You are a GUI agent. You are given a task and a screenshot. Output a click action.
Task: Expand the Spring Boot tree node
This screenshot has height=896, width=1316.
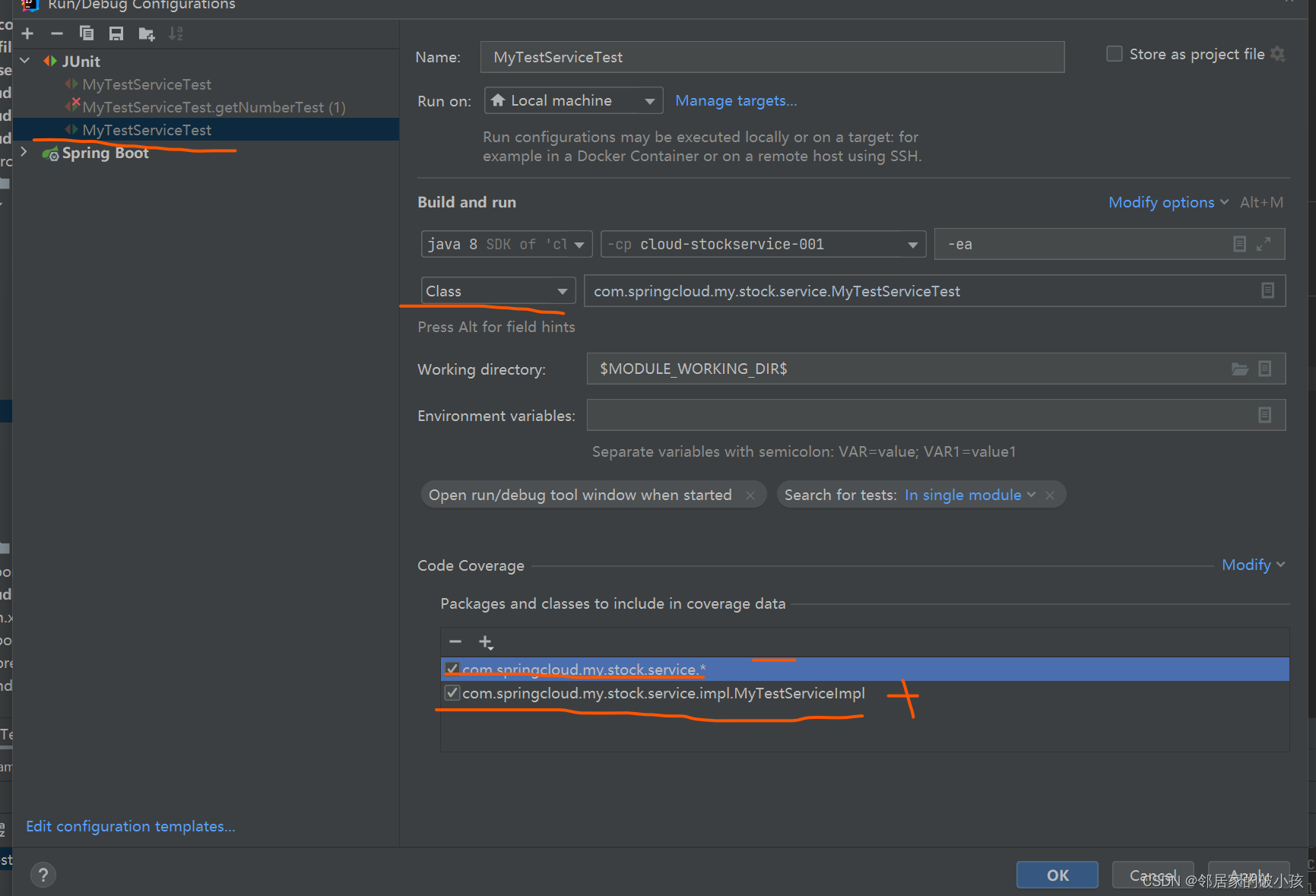pos(24,152)
